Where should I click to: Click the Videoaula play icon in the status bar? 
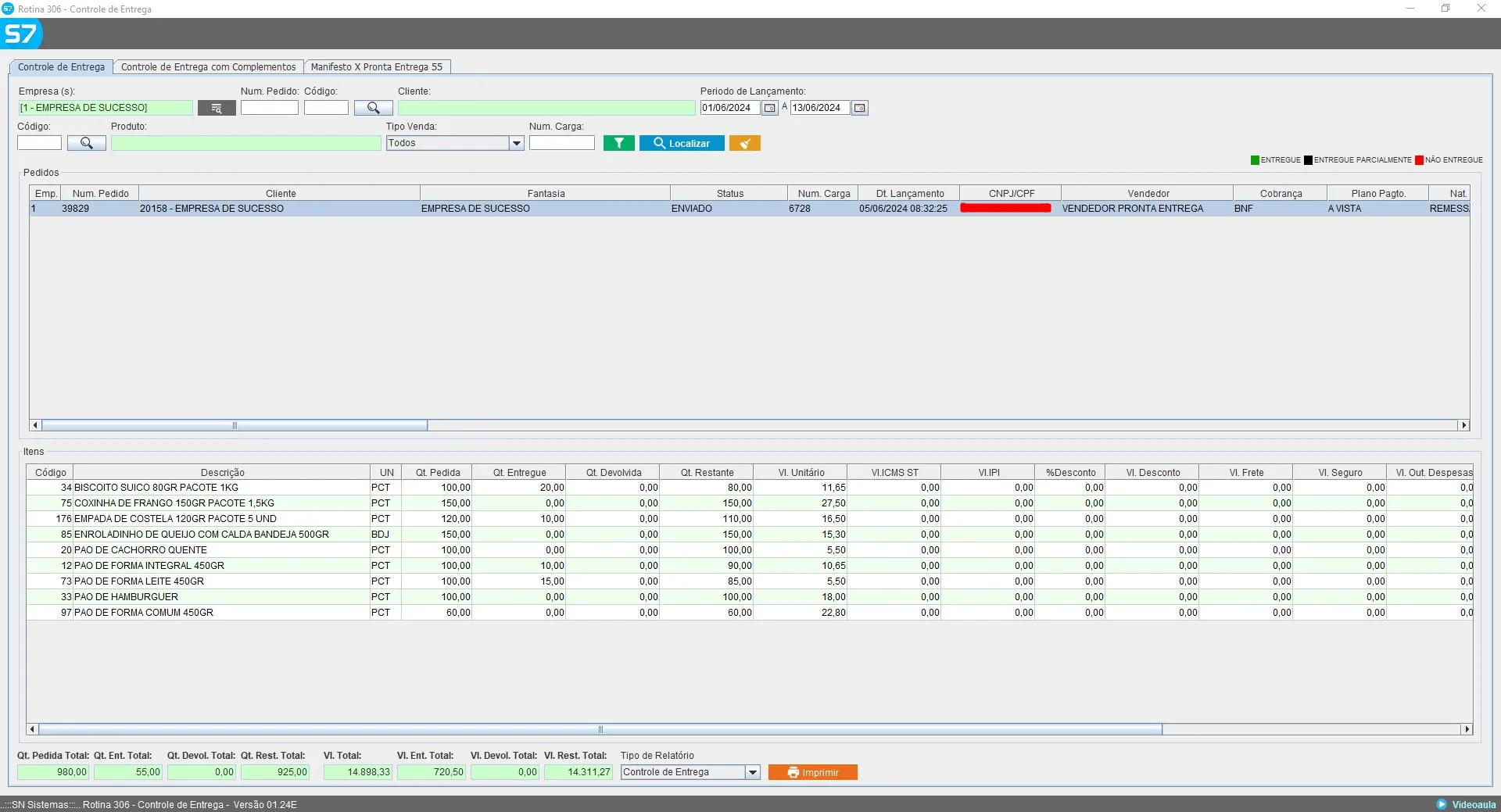pyautogui.click(x=1442, y=804)
